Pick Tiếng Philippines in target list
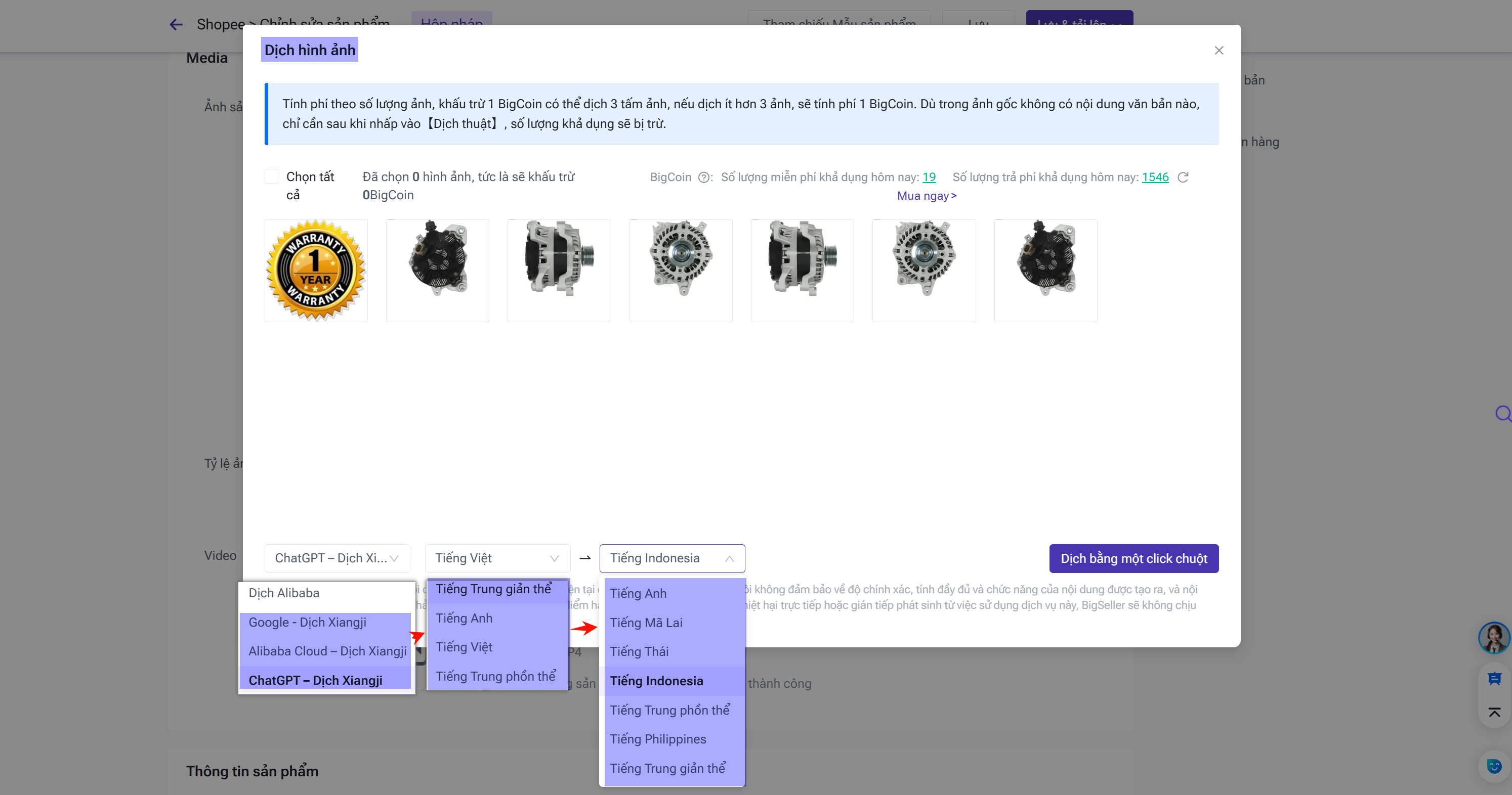Viewport: 1512px width, 795px height. click(657, 739)
